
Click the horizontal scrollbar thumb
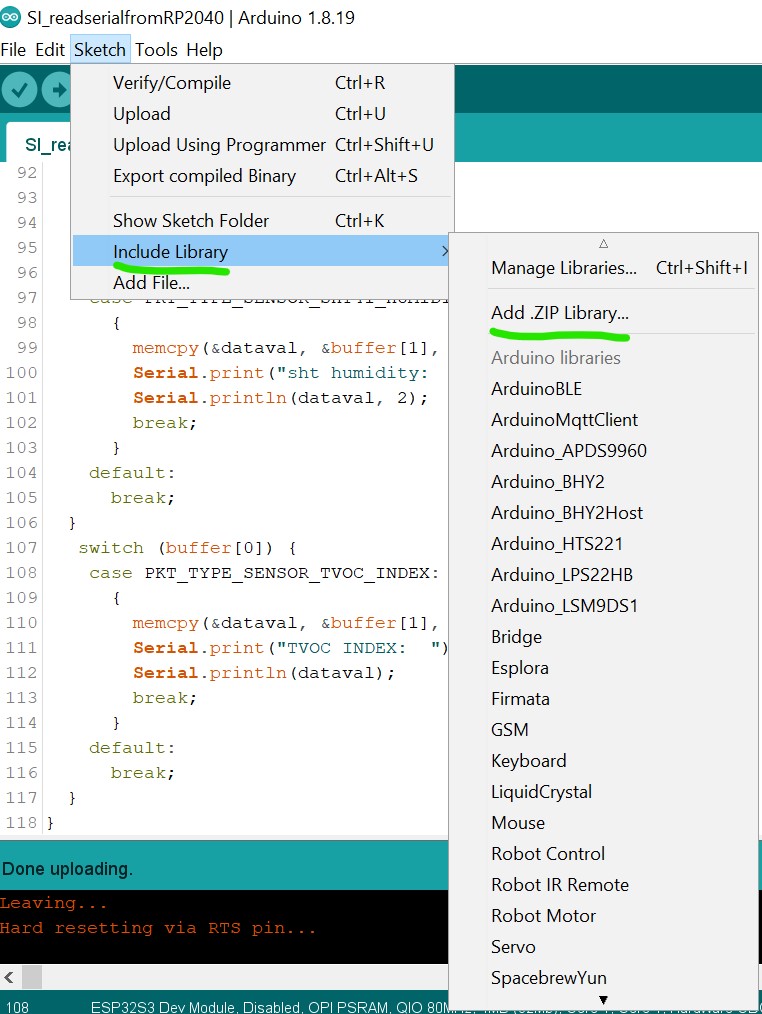click(x=32, y=976)
